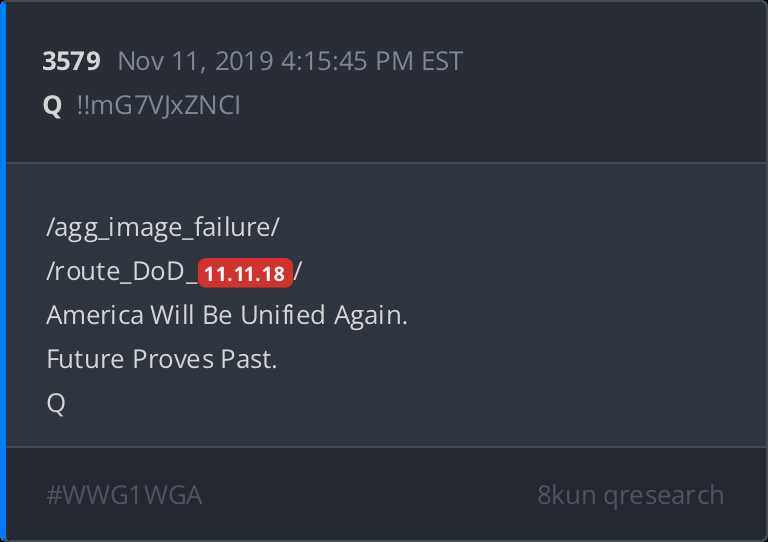Viewport: 768px width, 542px height.
Task: Click the /route_DoD_ text
Action: [121, 272]
